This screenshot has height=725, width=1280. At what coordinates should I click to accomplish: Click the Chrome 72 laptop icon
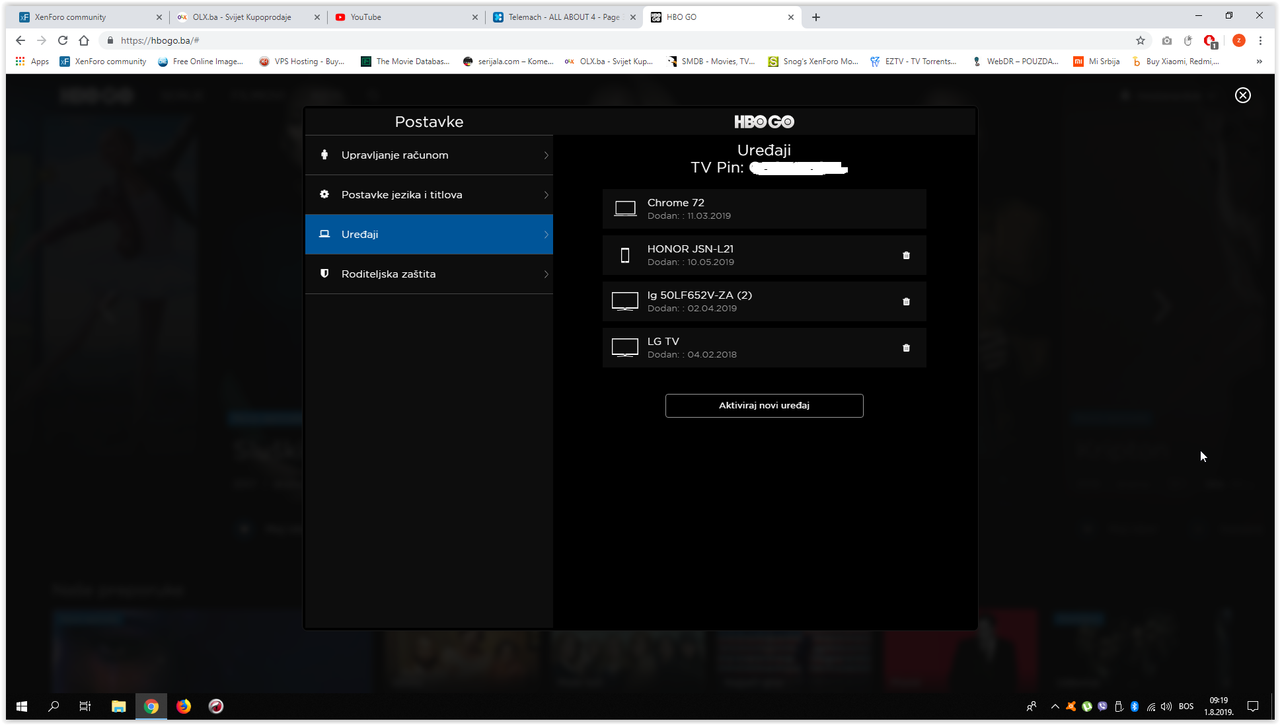tap(625, 209)
